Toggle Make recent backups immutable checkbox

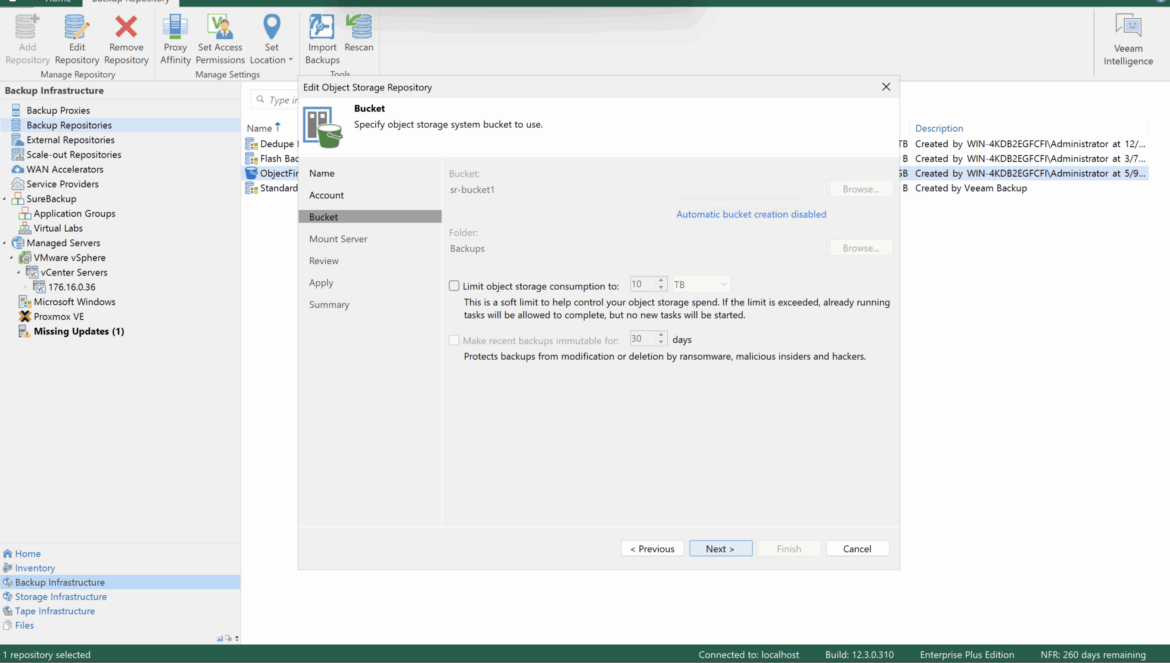454,340
